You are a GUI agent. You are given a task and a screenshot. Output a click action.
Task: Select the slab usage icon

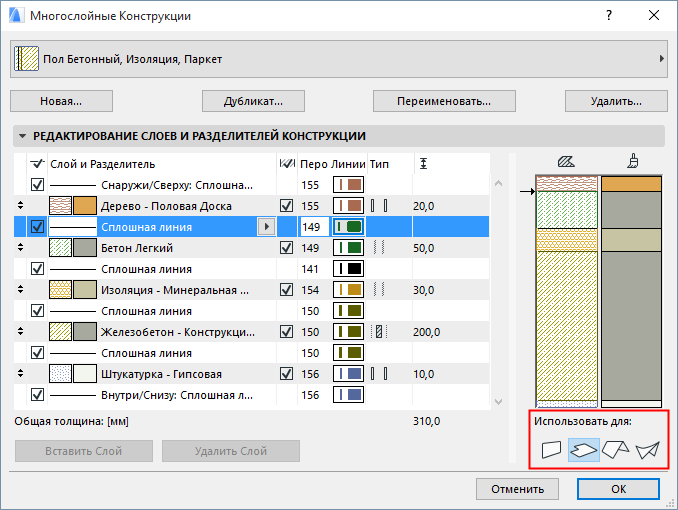click(x=583, y=450)
